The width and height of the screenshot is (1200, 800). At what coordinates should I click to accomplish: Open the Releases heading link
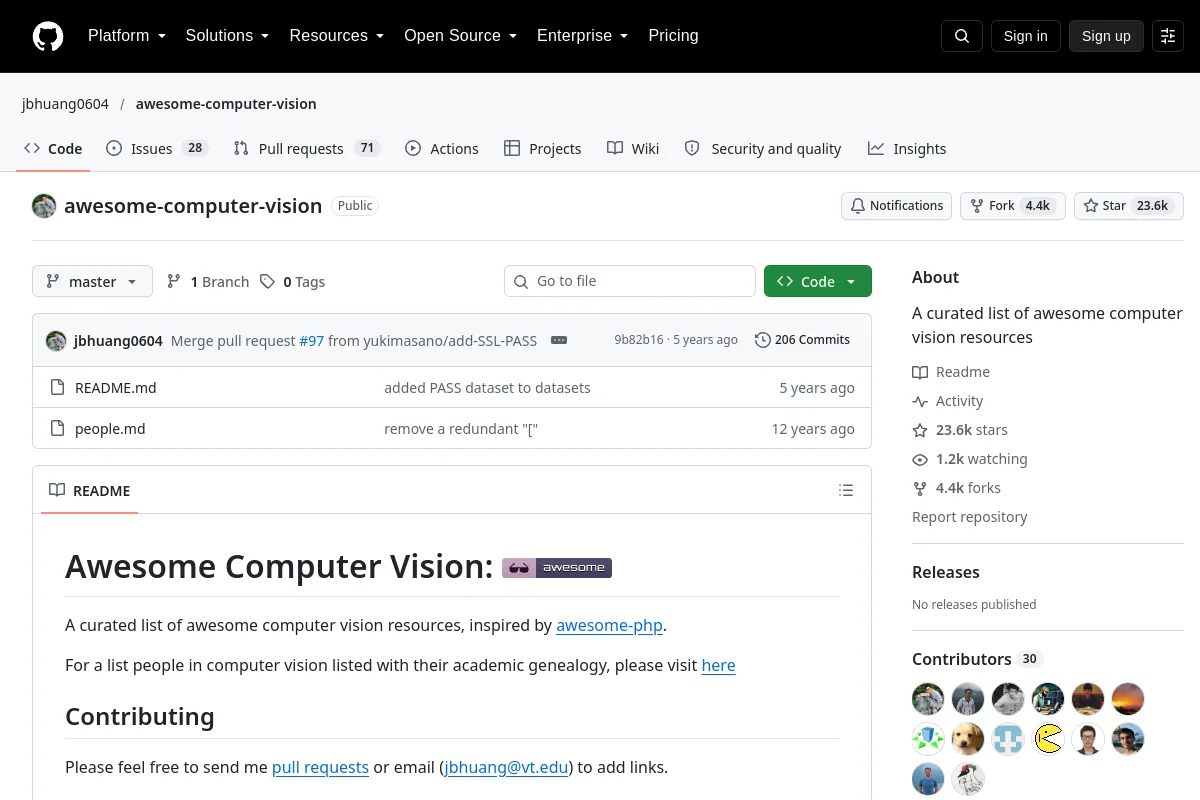tap(946, 573)
